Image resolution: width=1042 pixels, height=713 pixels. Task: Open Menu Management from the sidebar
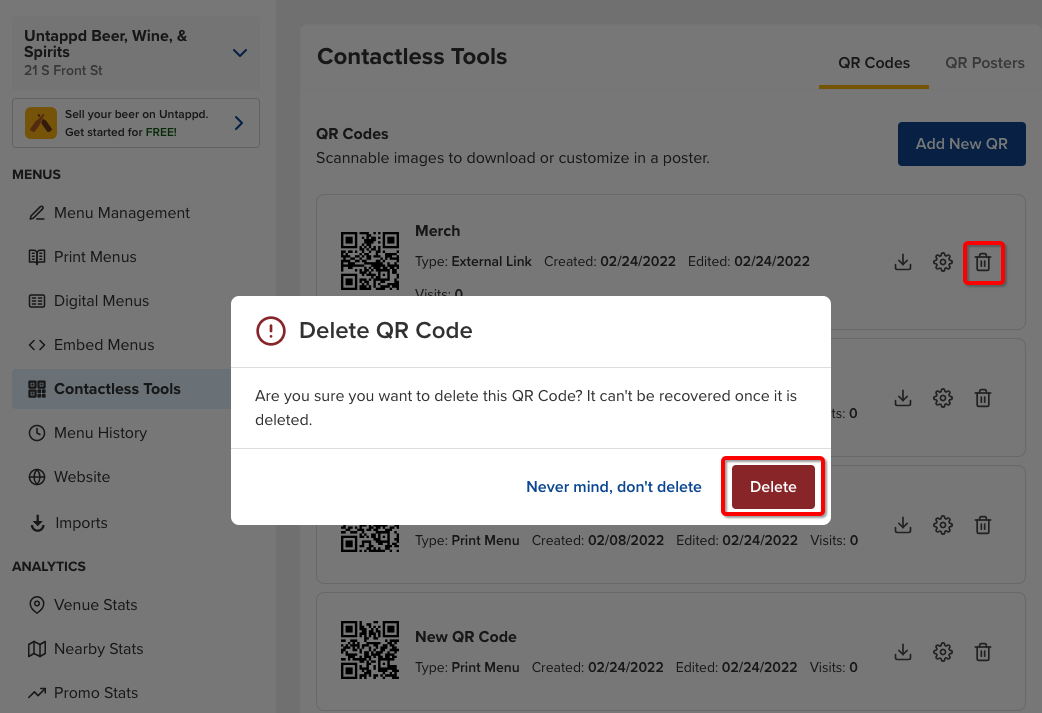(x=122, y=212)
